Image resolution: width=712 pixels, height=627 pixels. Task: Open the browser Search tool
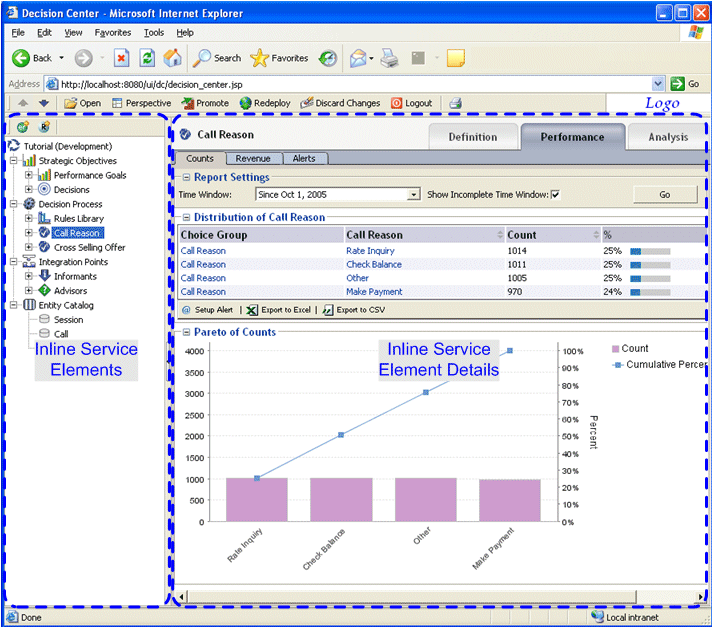pyautogui.click(x=217, y=58)
